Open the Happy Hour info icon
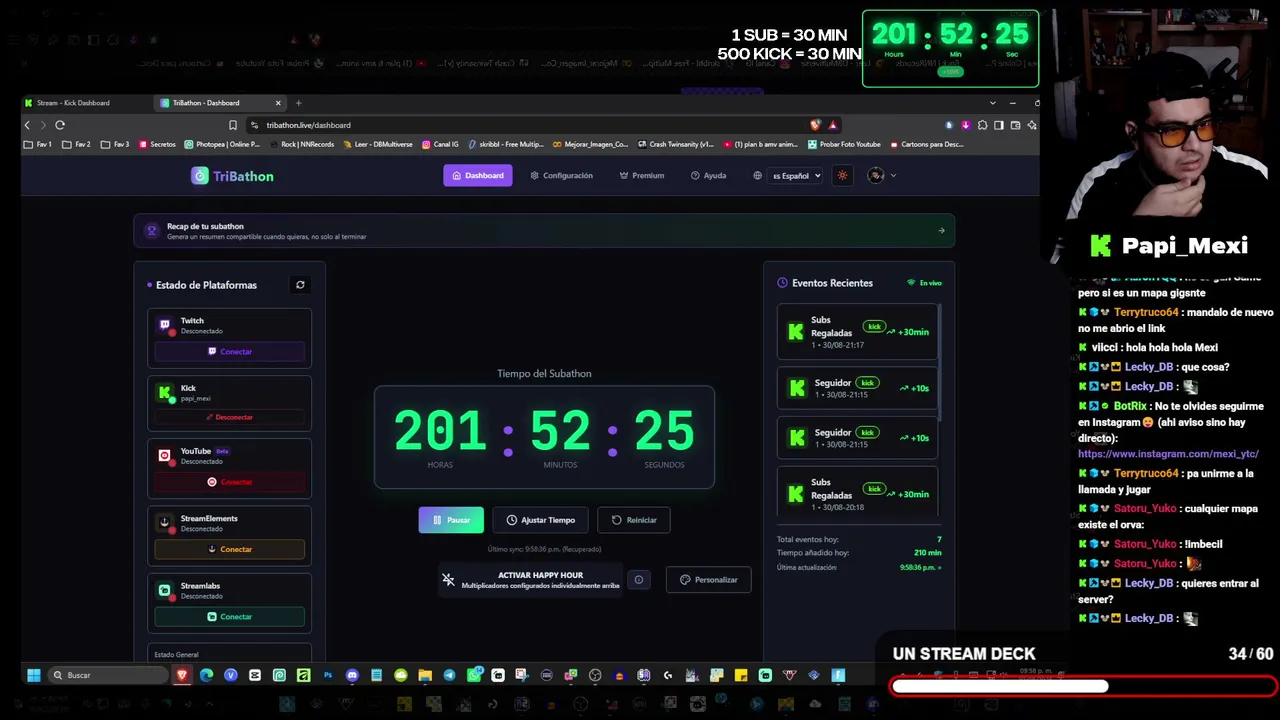Screen dimensions: 1280x720 click(x=639, y=579)
